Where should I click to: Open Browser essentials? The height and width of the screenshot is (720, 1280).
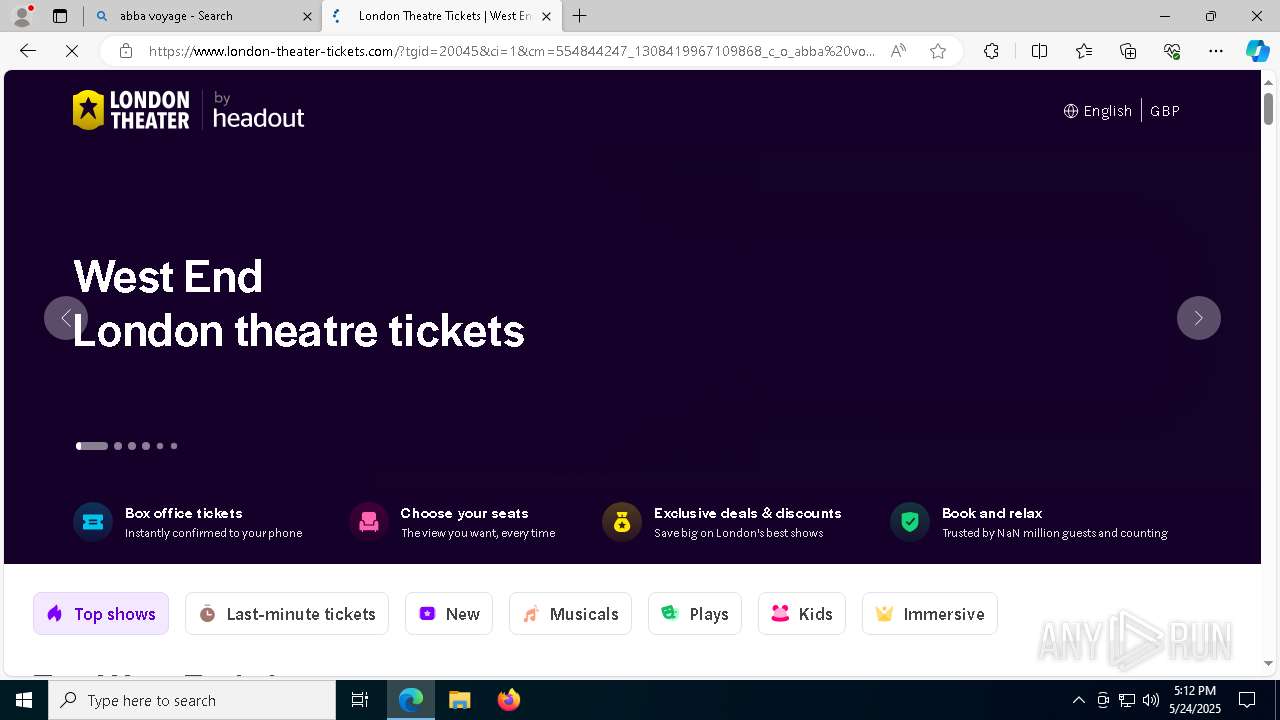[1172, 51]
